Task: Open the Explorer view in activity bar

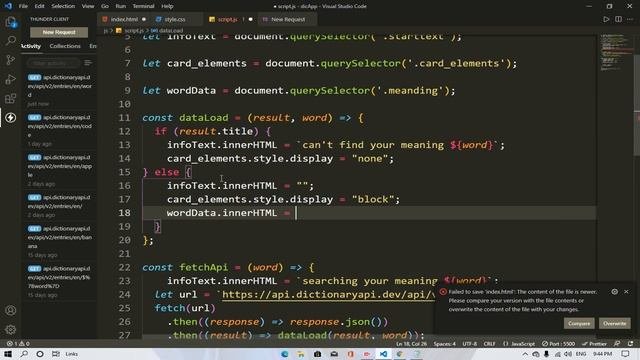Action: tap(11, 22)
